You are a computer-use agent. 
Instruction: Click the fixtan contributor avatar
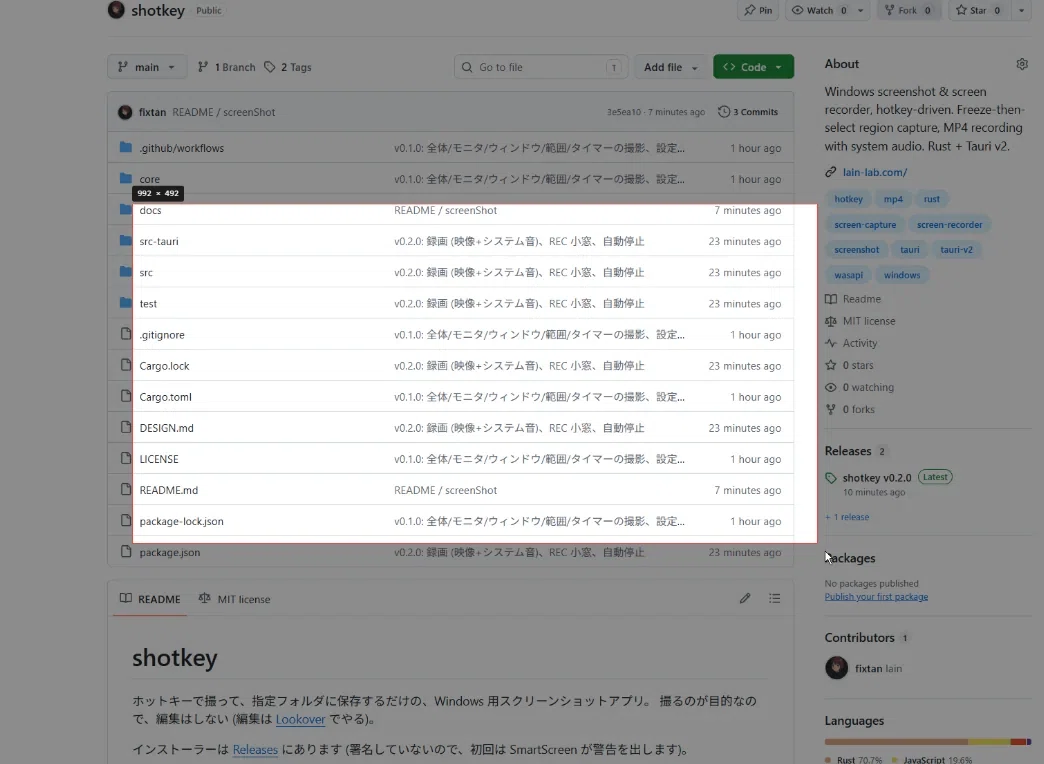[836, 667]
